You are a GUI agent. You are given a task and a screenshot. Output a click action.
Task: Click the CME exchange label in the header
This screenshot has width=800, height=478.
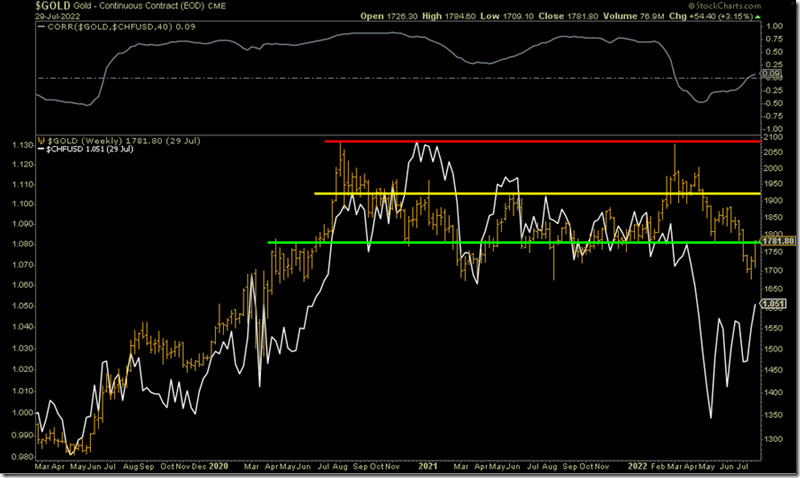point(217,6)
